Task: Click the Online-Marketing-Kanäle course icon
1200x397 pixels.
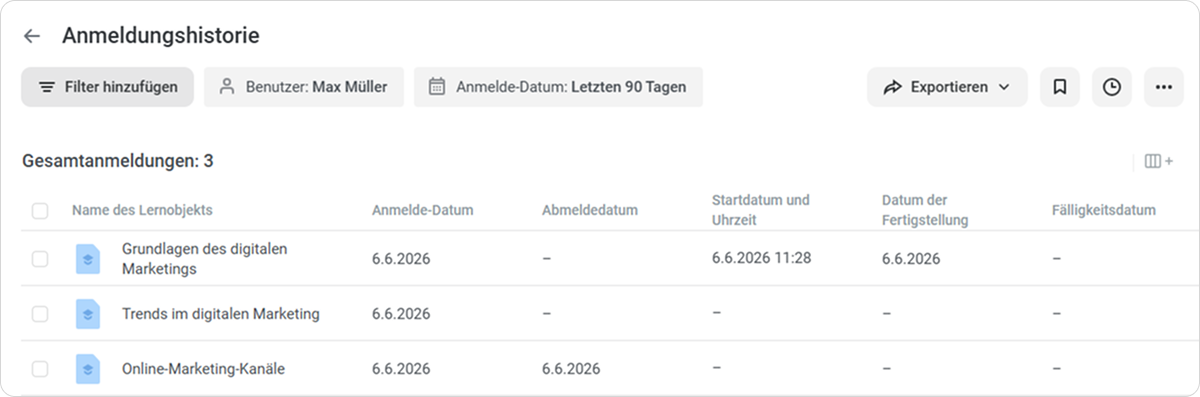Action: coord(88,369)
